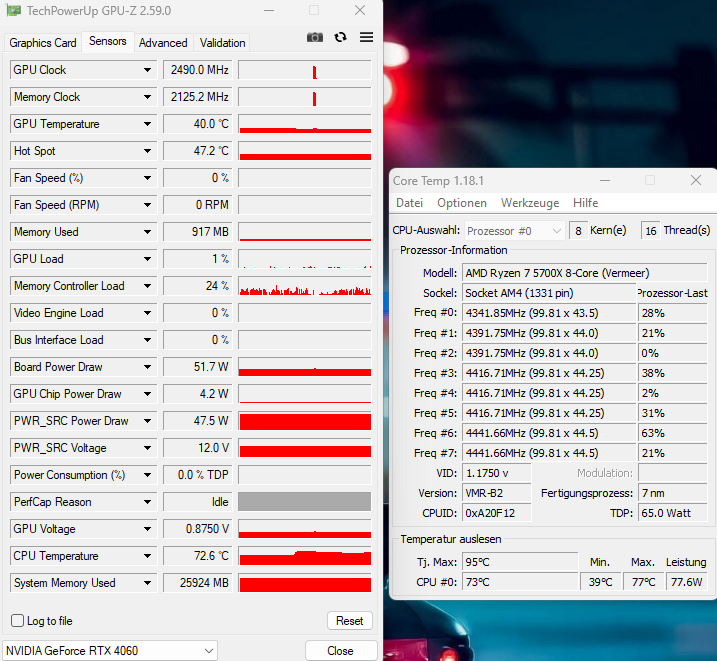Viewport: 717px width, 661px height.
Task: Open the PWR_SRC Power Draw dropdown
Action: [x=147, y=421]
